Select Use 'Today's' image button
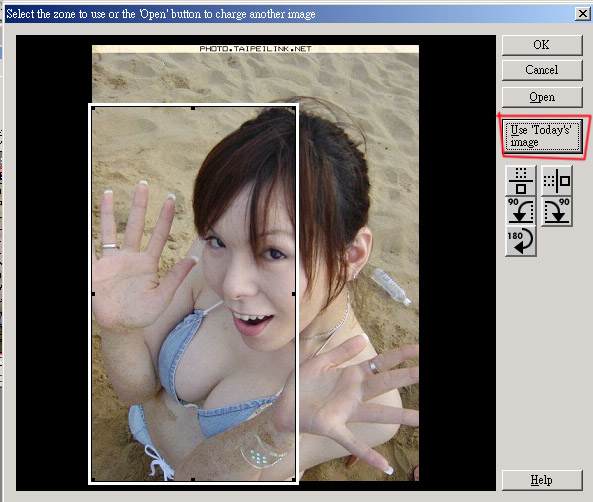Image resolution: width=593 pixels, height=502 pixels. pyautogui.click(x=542, y=136)
